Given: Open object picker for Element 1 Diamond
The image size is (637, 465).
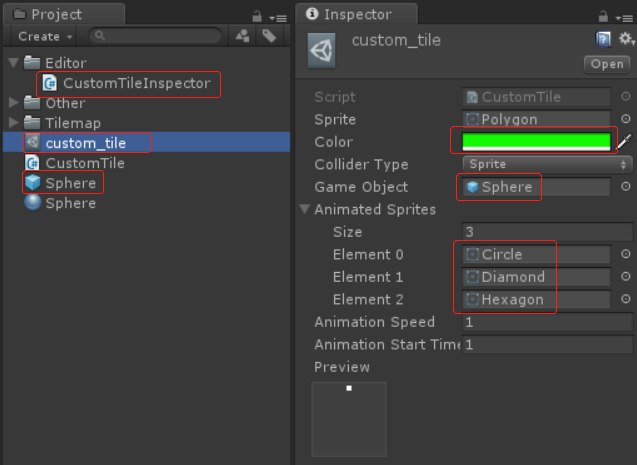Looking at the screenshot, I should point(625,277).
